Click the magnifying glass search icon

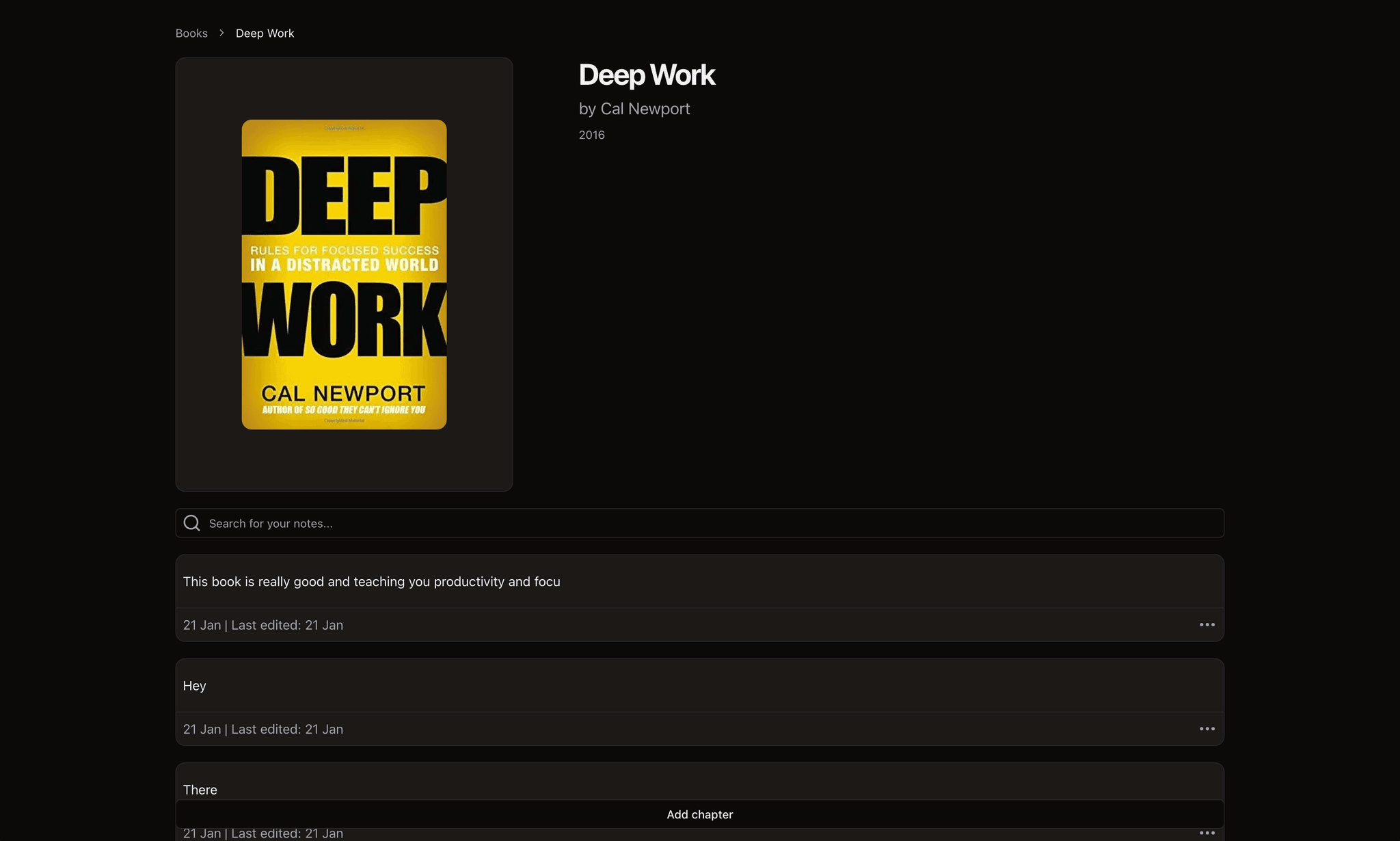pyautogui.click(x=192, y=523)
